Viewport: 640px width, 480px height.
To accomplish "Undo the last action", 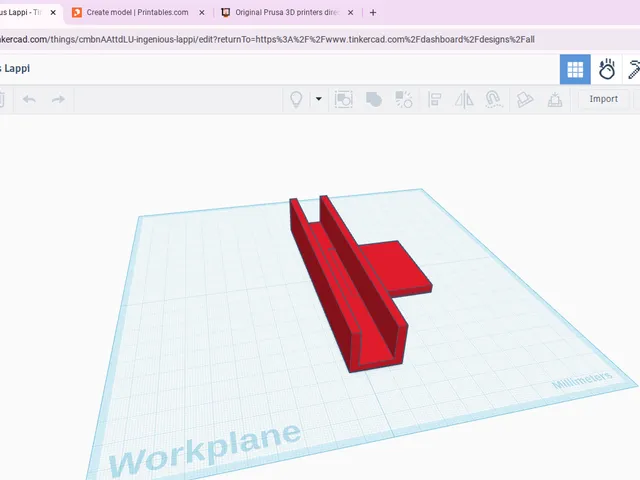I will [29, 99].
